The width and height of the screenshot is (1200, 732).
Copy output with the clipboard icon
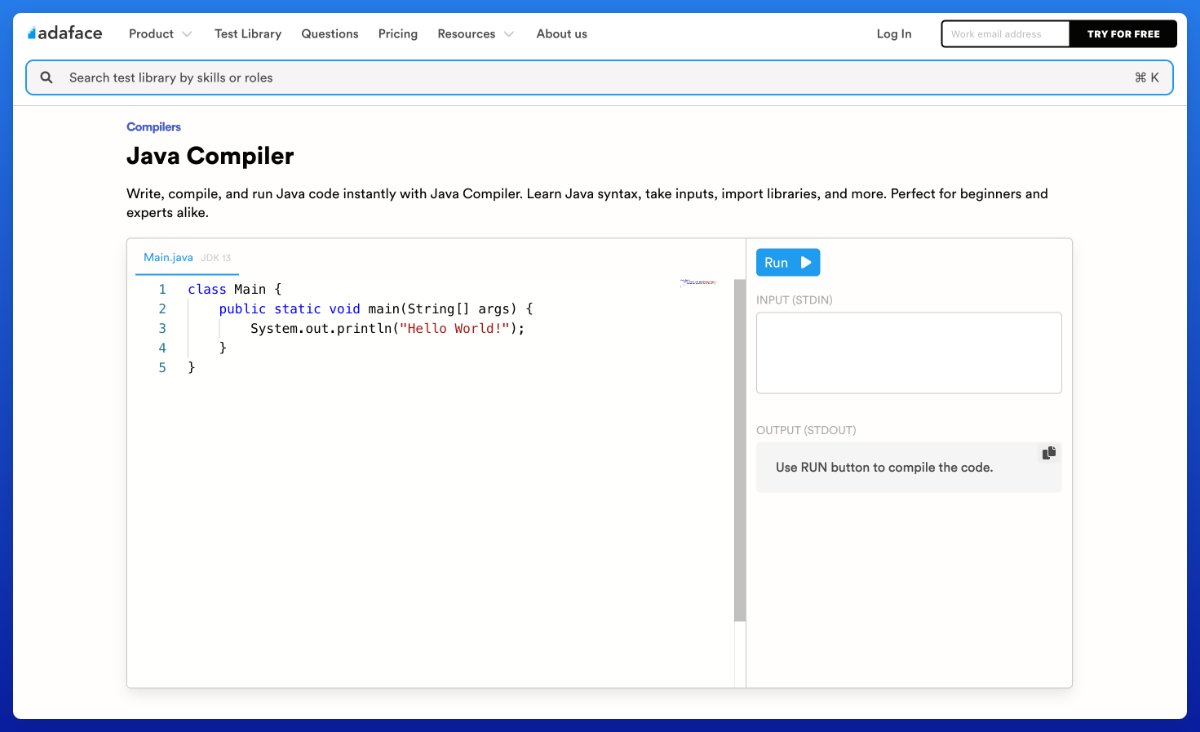click(x=1049, y=453)
